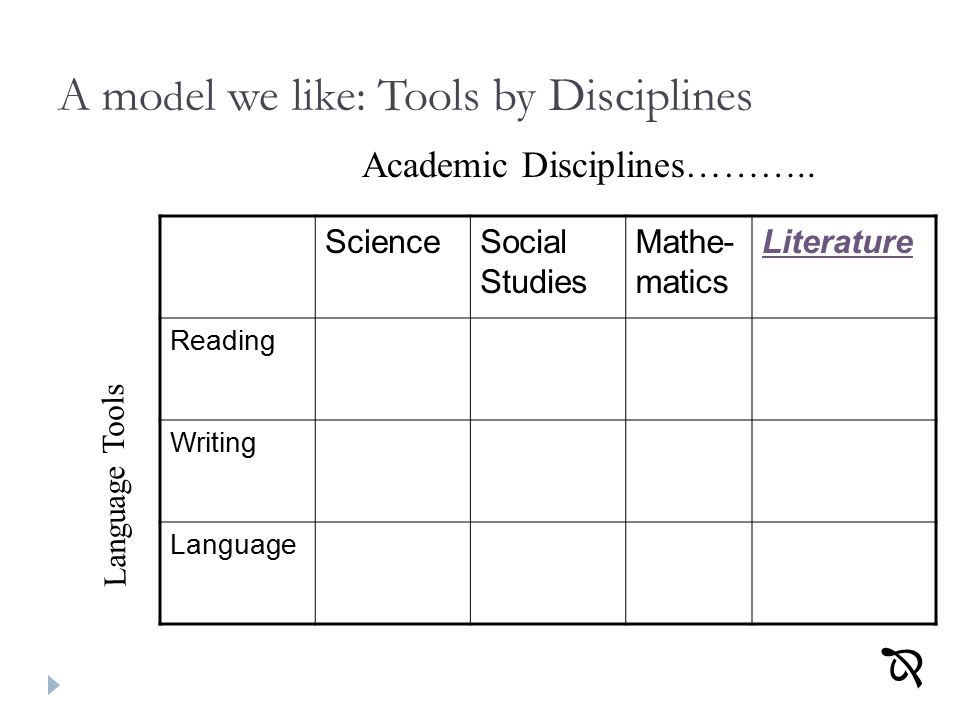Click the empty Writing-Social Studies cell
Viewport: 960px width, 720px height.
tap(548, 471)
